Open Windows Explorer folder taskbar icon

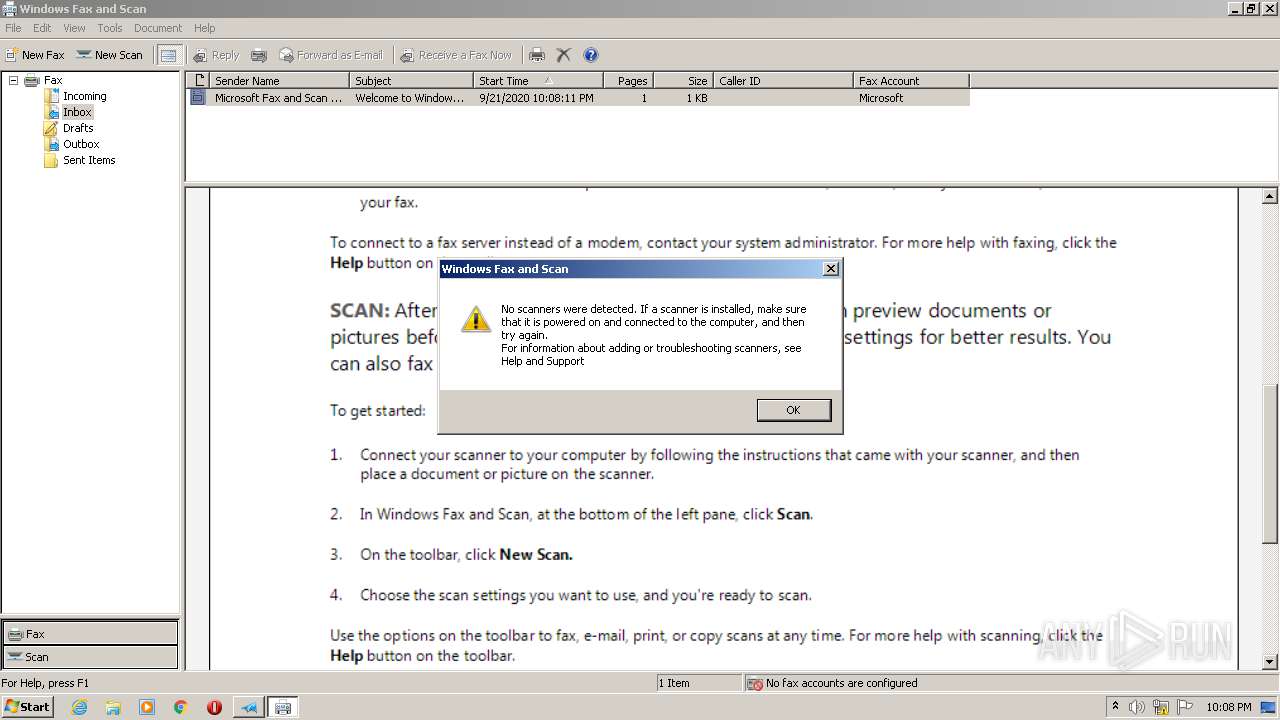[x=113, y=707]
